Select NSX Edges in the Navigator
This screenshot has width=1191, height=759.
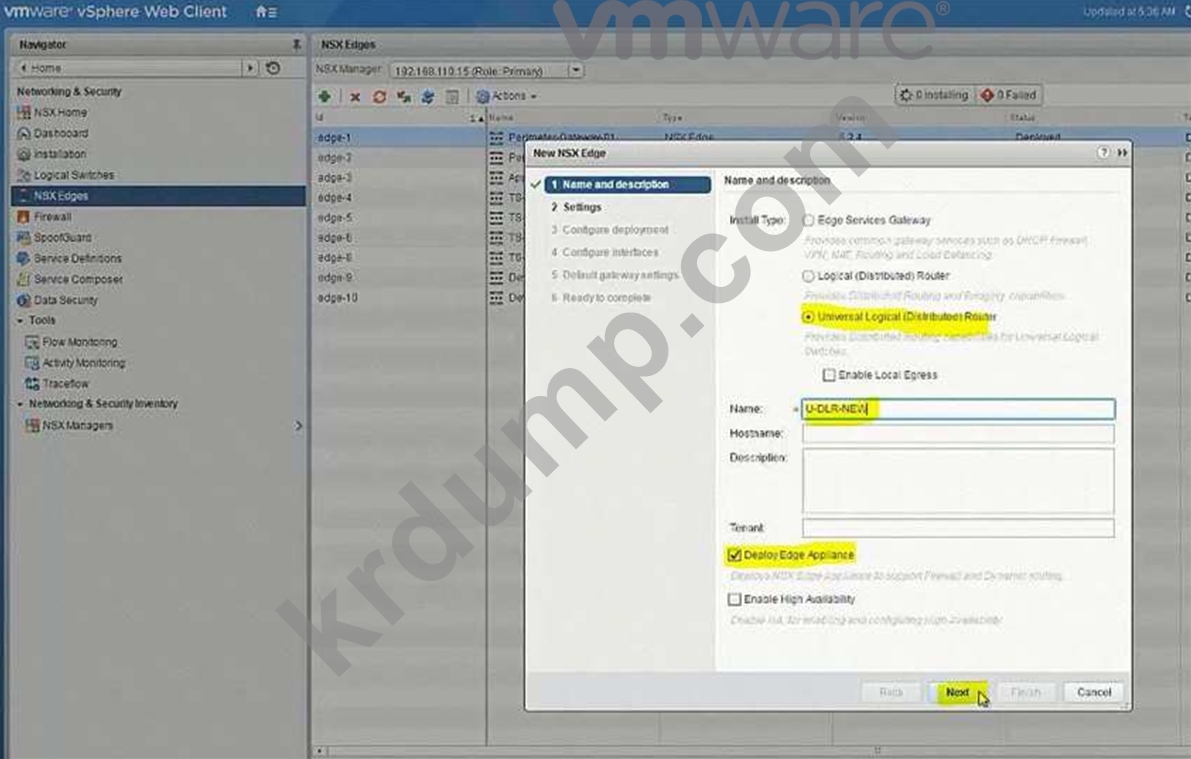[x=158, y=196]
